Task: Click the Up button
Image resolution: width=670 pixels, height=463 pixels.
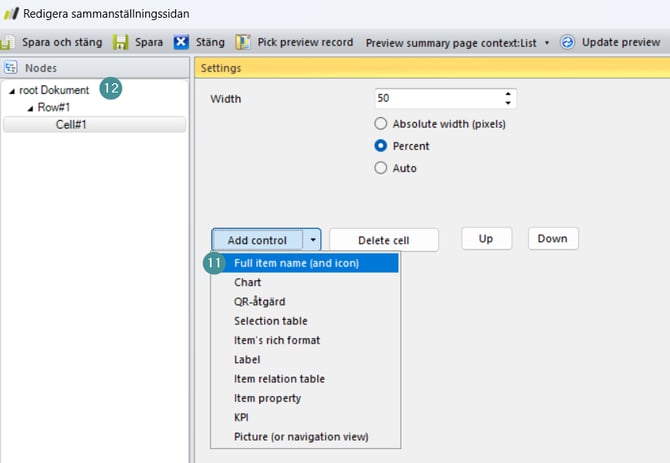Action: (x=486, y=239)
